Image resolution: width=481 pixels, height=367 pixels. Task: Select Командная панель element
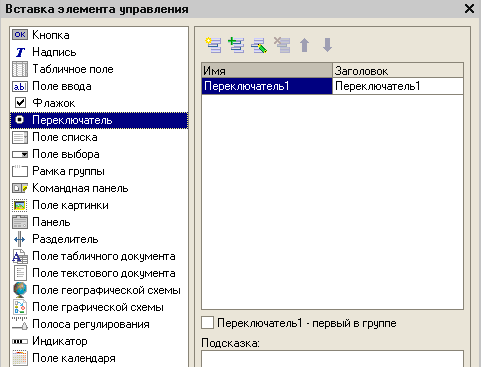click(x=99, y=188)
